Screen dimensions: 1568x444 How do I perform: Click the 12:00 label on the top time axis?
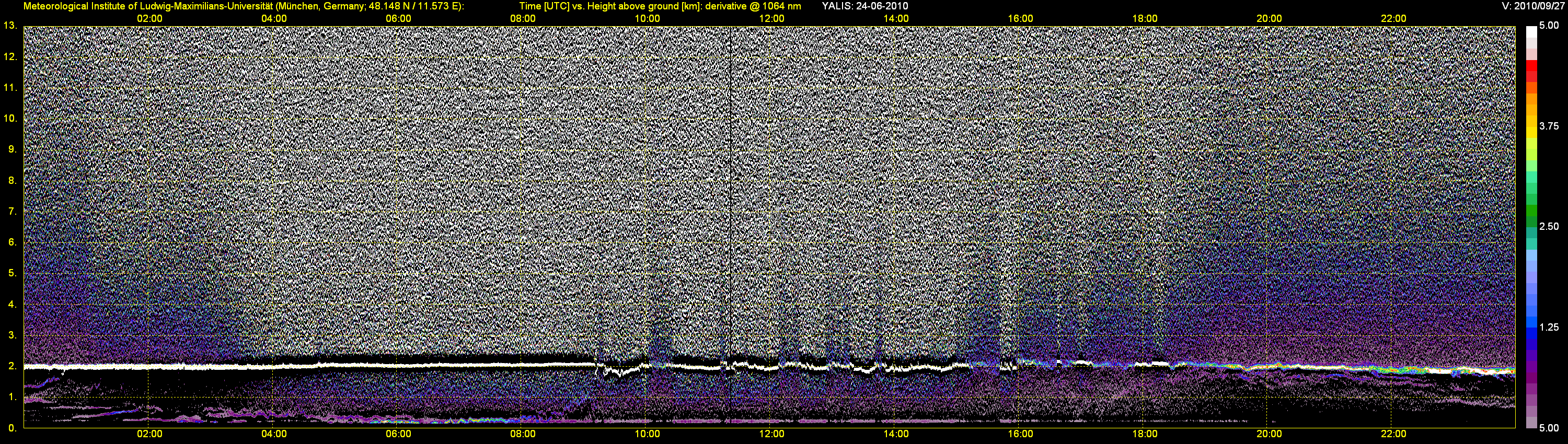tap(771, 19)
